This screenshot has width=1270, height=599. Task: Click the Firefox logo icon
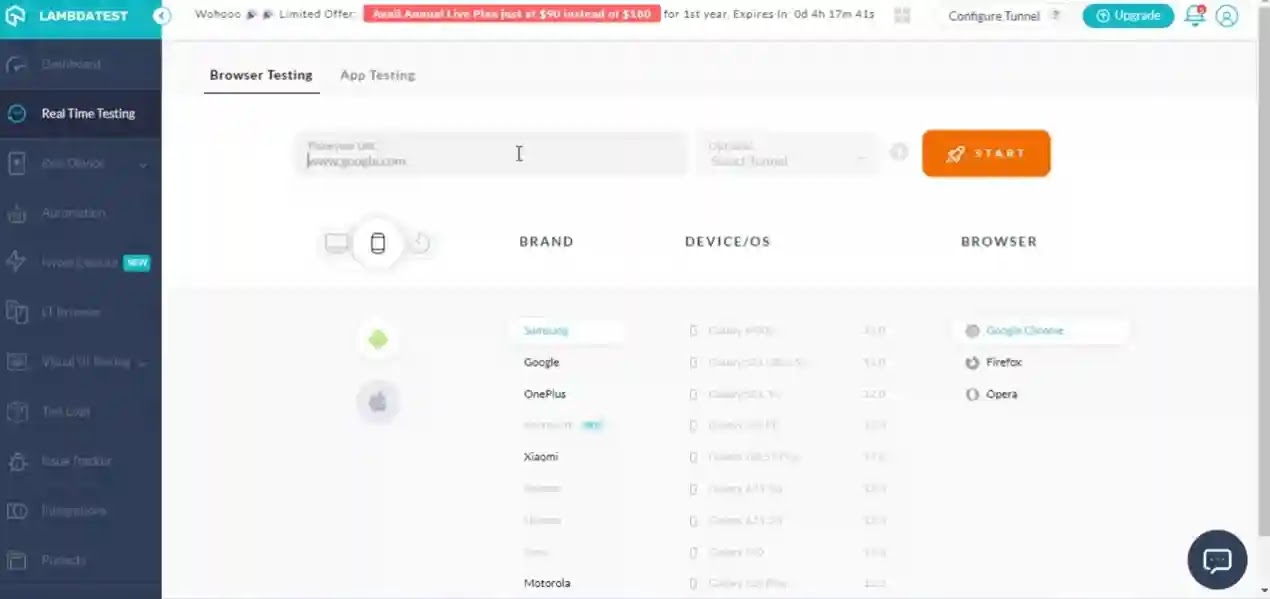972,363
